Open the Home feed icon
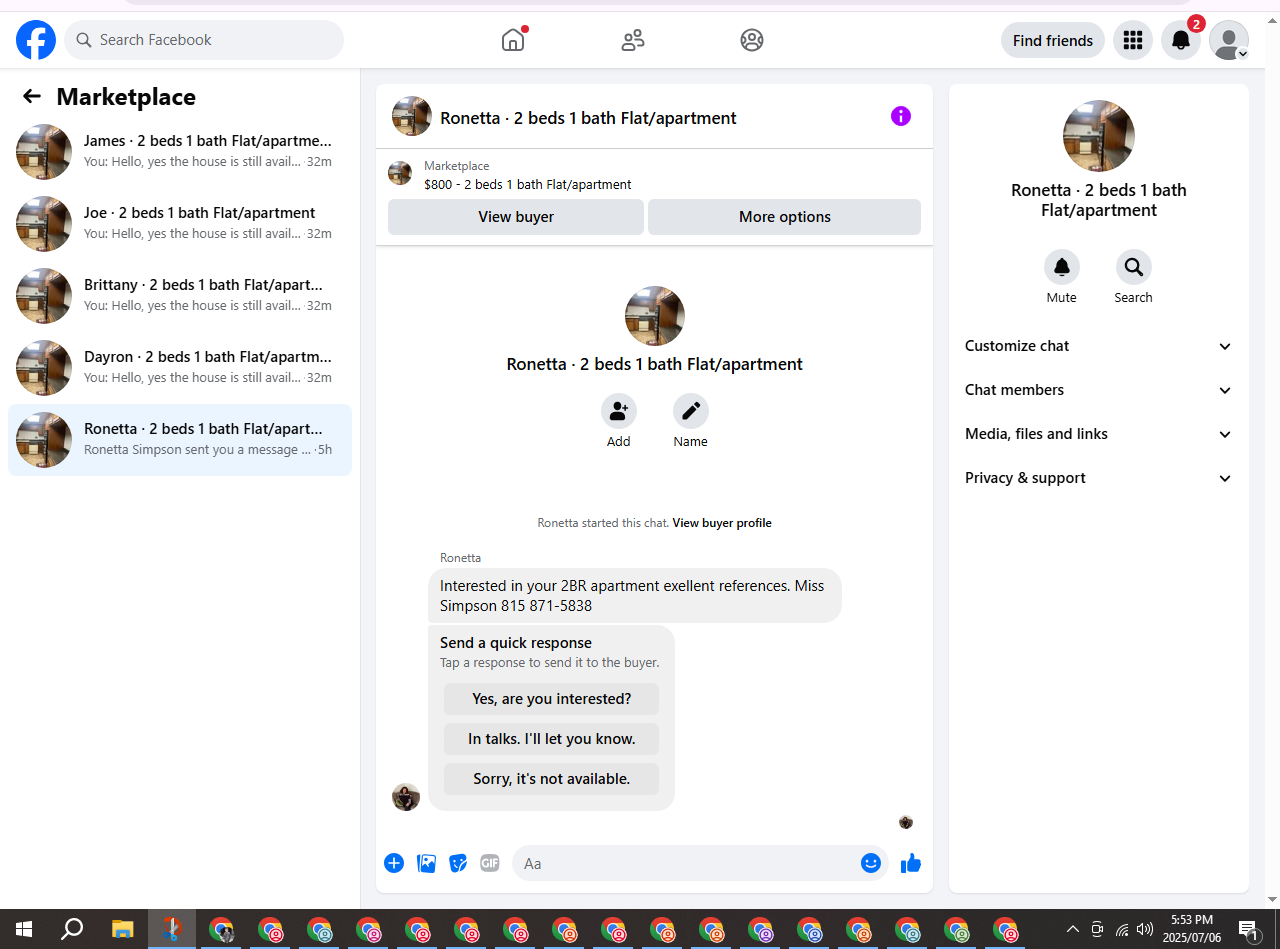Image resolution: width=1280 pixels, height=949 pixels. click(x=513, y=40)
